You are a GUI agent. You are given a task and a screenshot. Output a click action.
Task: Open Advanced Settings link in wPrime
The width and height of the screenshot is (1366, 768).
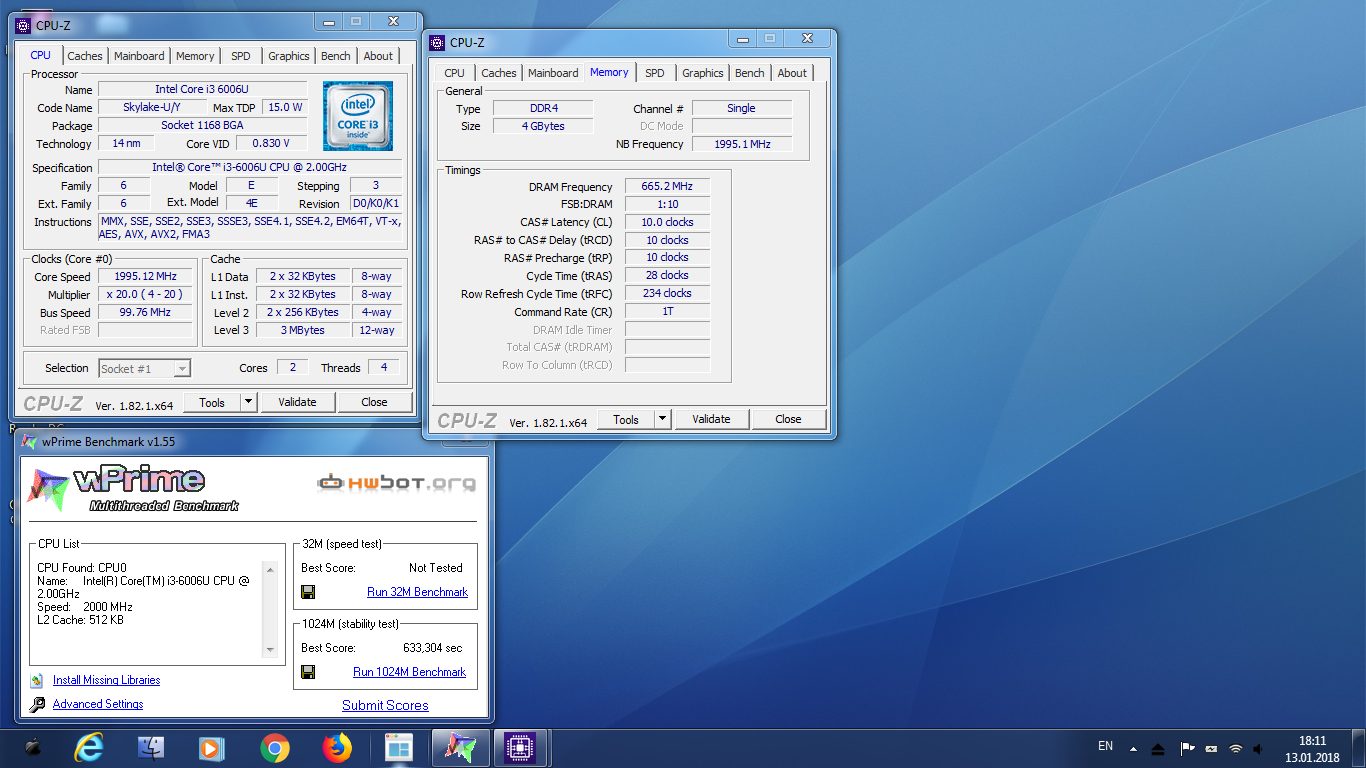point(98,704)
